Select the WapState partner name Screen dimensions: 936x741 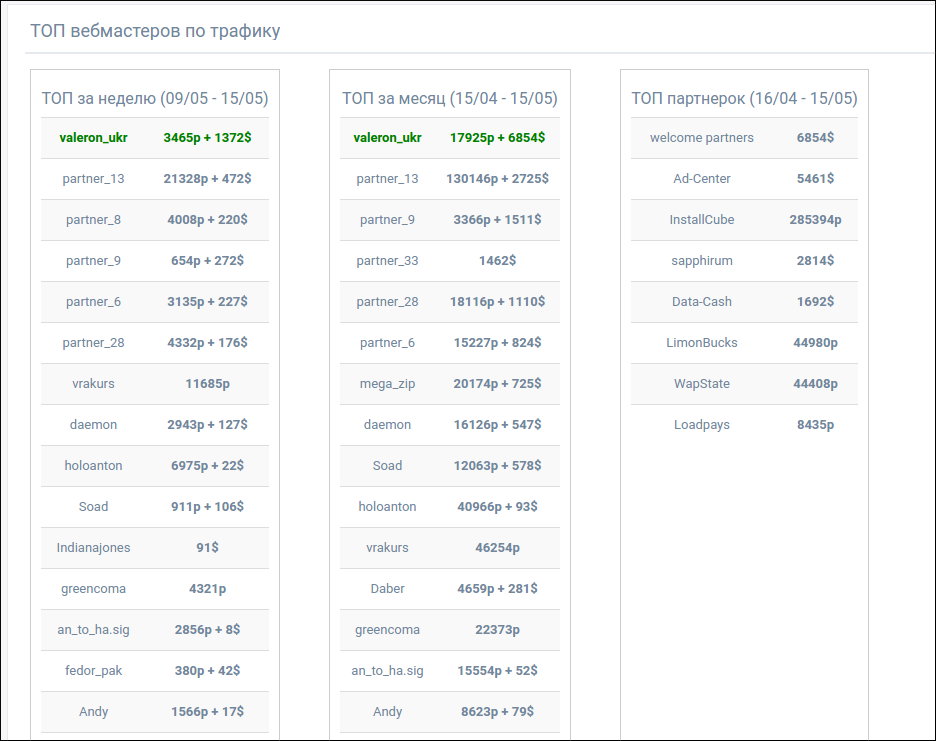click(701, 384)
